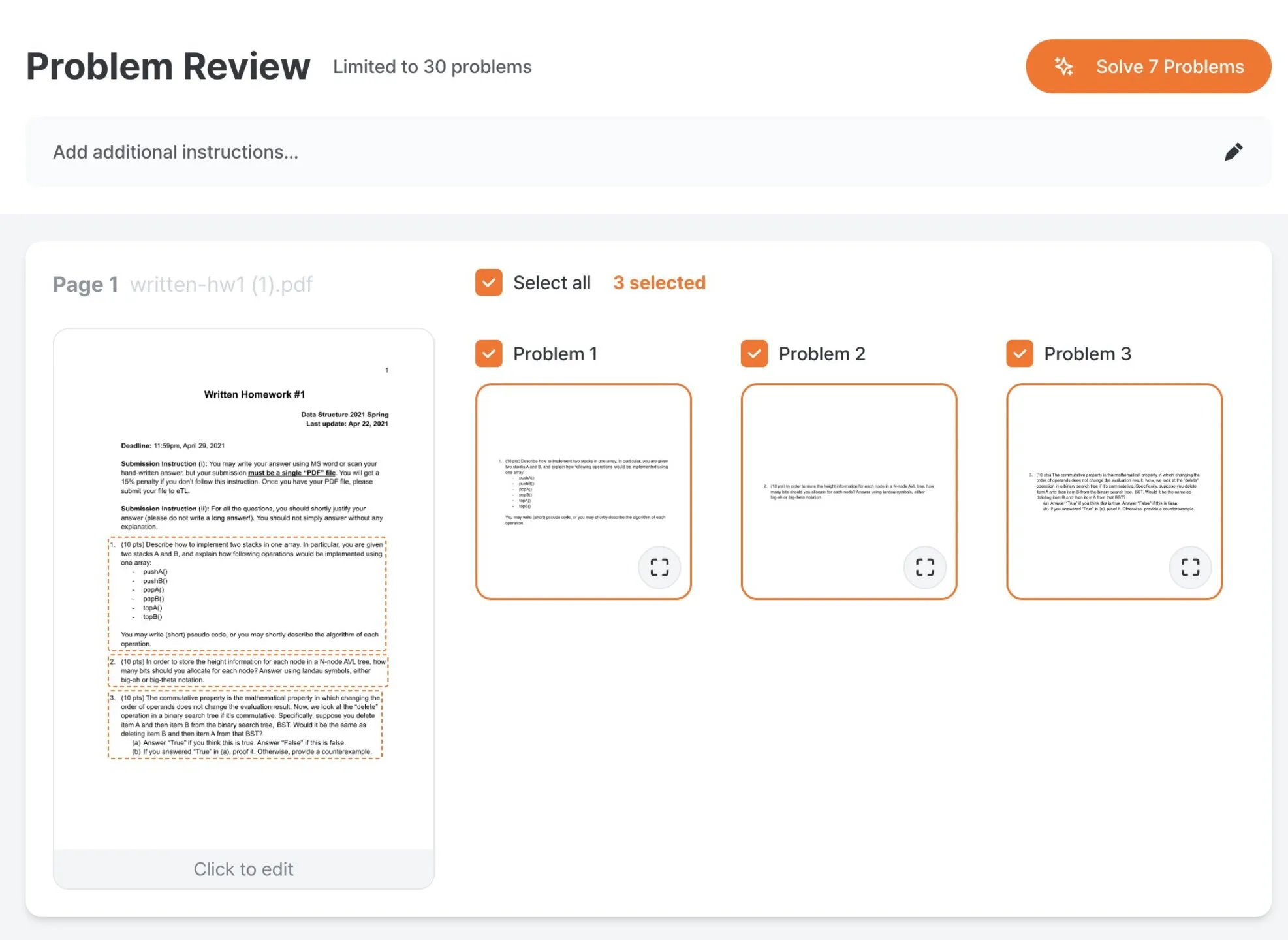This screenshot has height=940, width=1288.
Task: Open the pencil icon to edit instructions
Action: coord(1234,151)
